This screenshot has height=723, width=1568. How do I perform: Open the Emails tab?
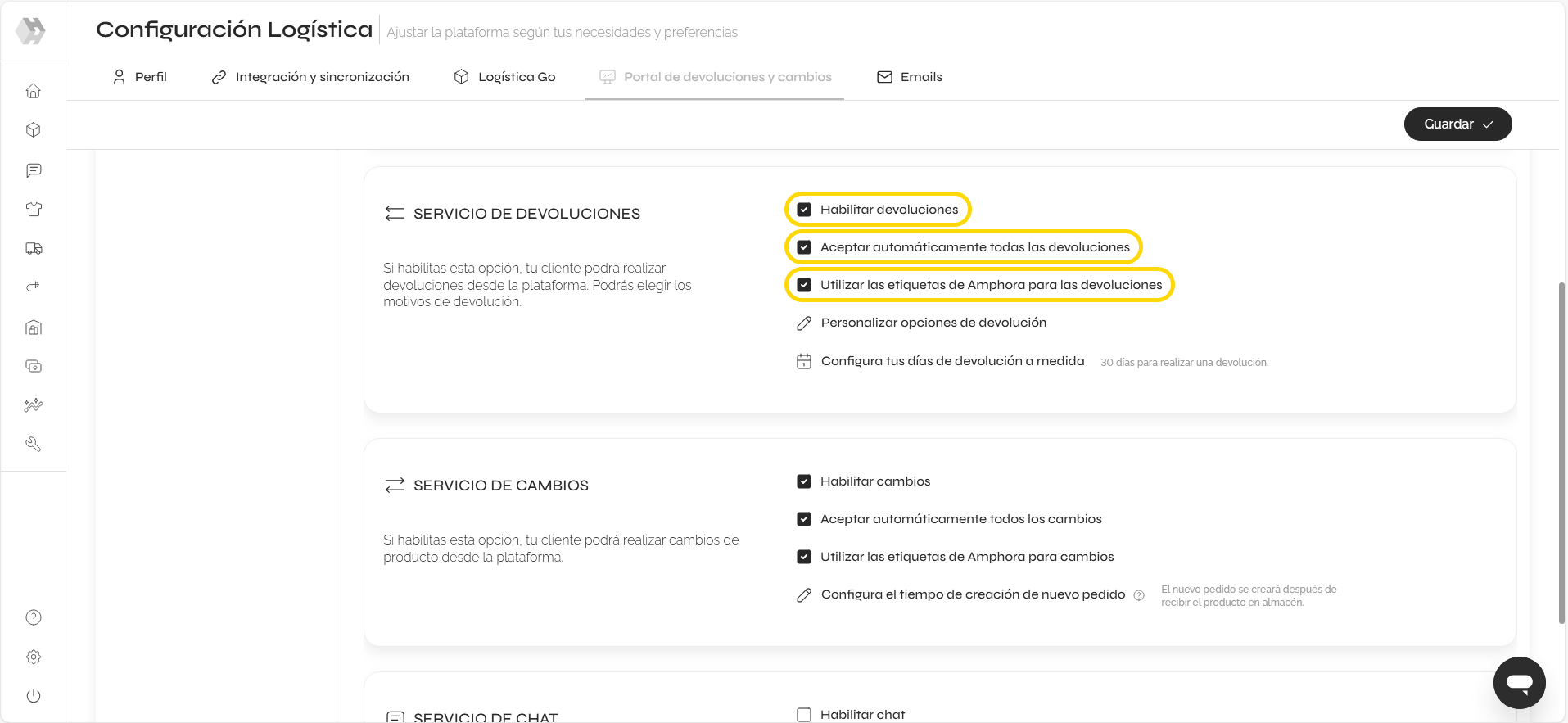coord(910,77)
